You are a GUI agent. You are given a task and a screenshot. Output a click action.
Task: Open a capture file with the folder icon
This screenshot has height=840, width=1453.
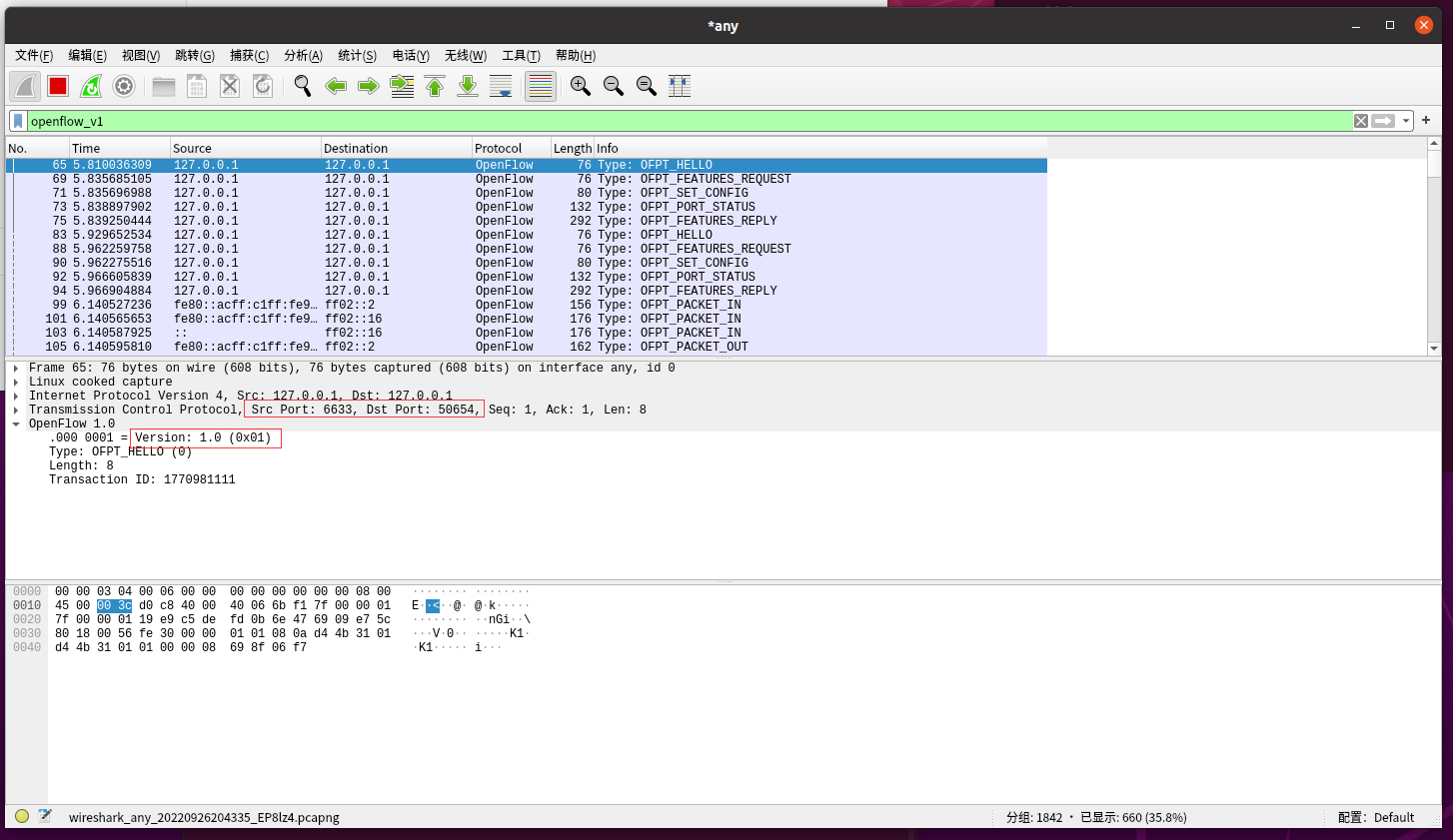click(x=164, y=86)
